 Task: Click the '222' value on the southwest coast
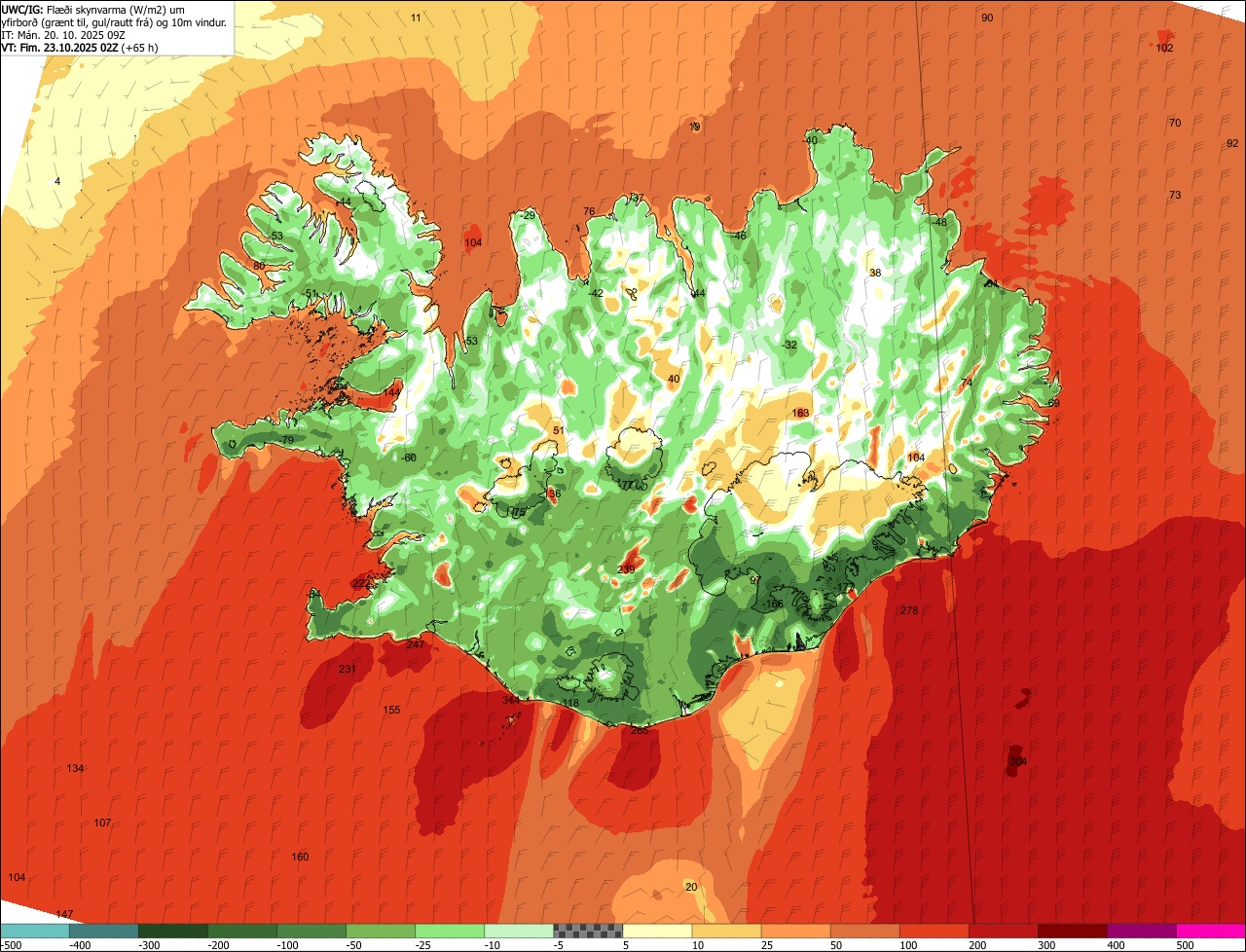361,583
